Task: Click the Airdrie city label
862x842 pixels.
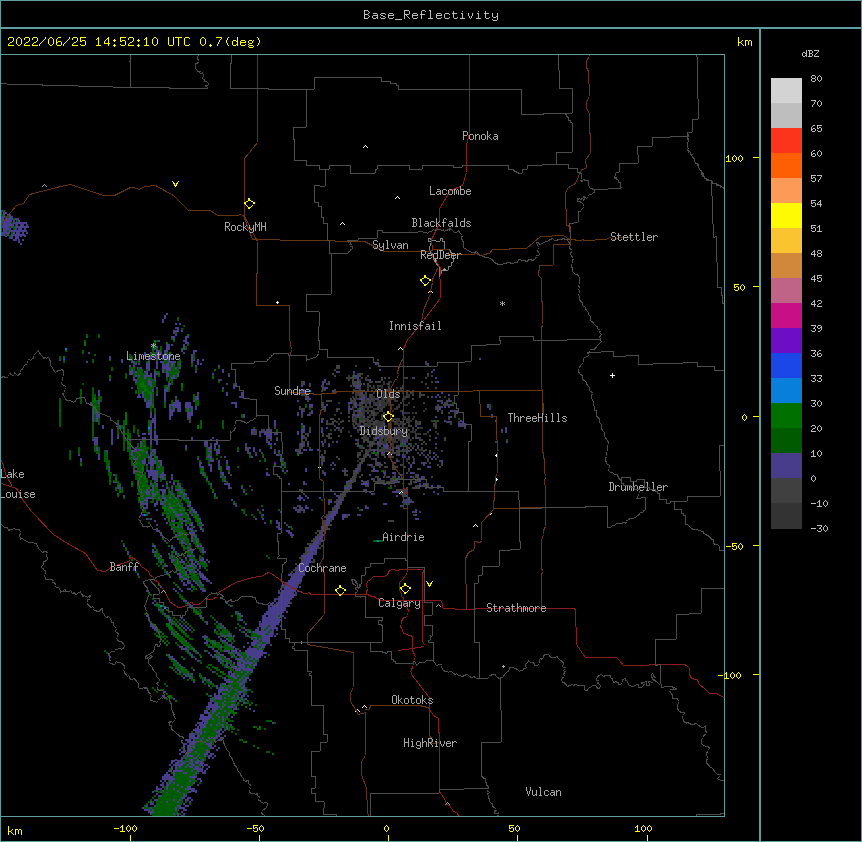Action: click(x=403, y=537)
